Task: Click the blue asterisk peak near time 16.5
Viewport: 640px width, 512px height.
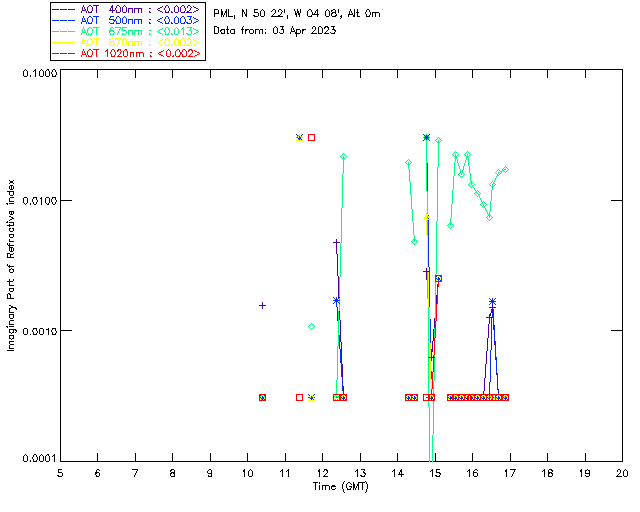Action: (493, 302)
